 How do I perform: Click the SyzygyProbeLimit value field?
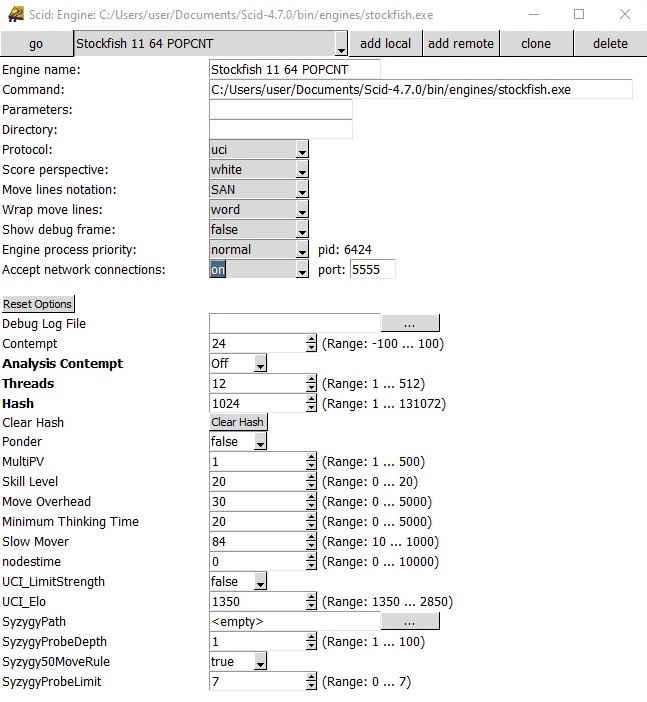pyautogui.click(x=257, y=681)
